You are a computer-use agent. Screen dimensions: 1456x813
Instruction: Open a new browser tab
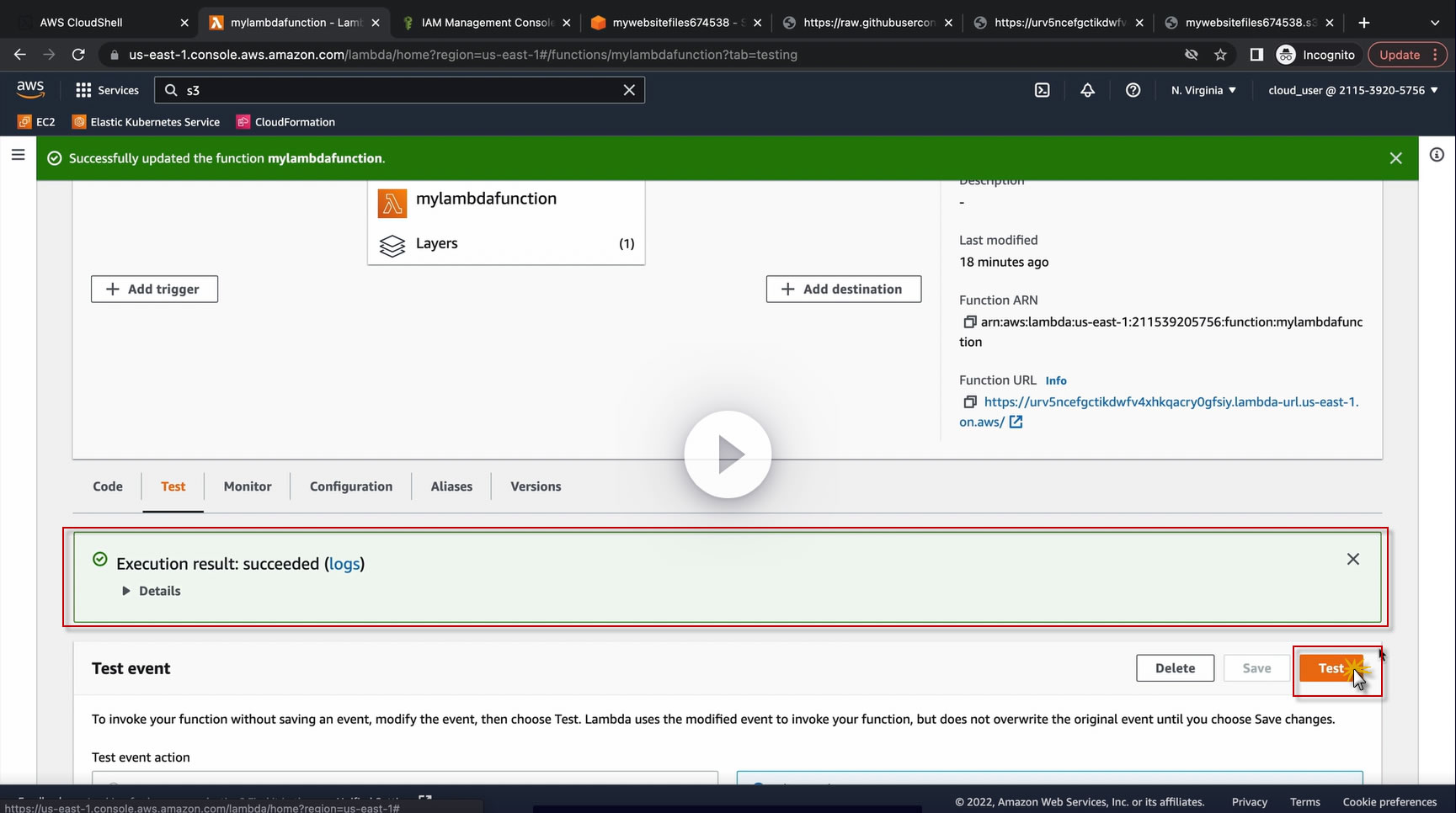point(1364,23)
